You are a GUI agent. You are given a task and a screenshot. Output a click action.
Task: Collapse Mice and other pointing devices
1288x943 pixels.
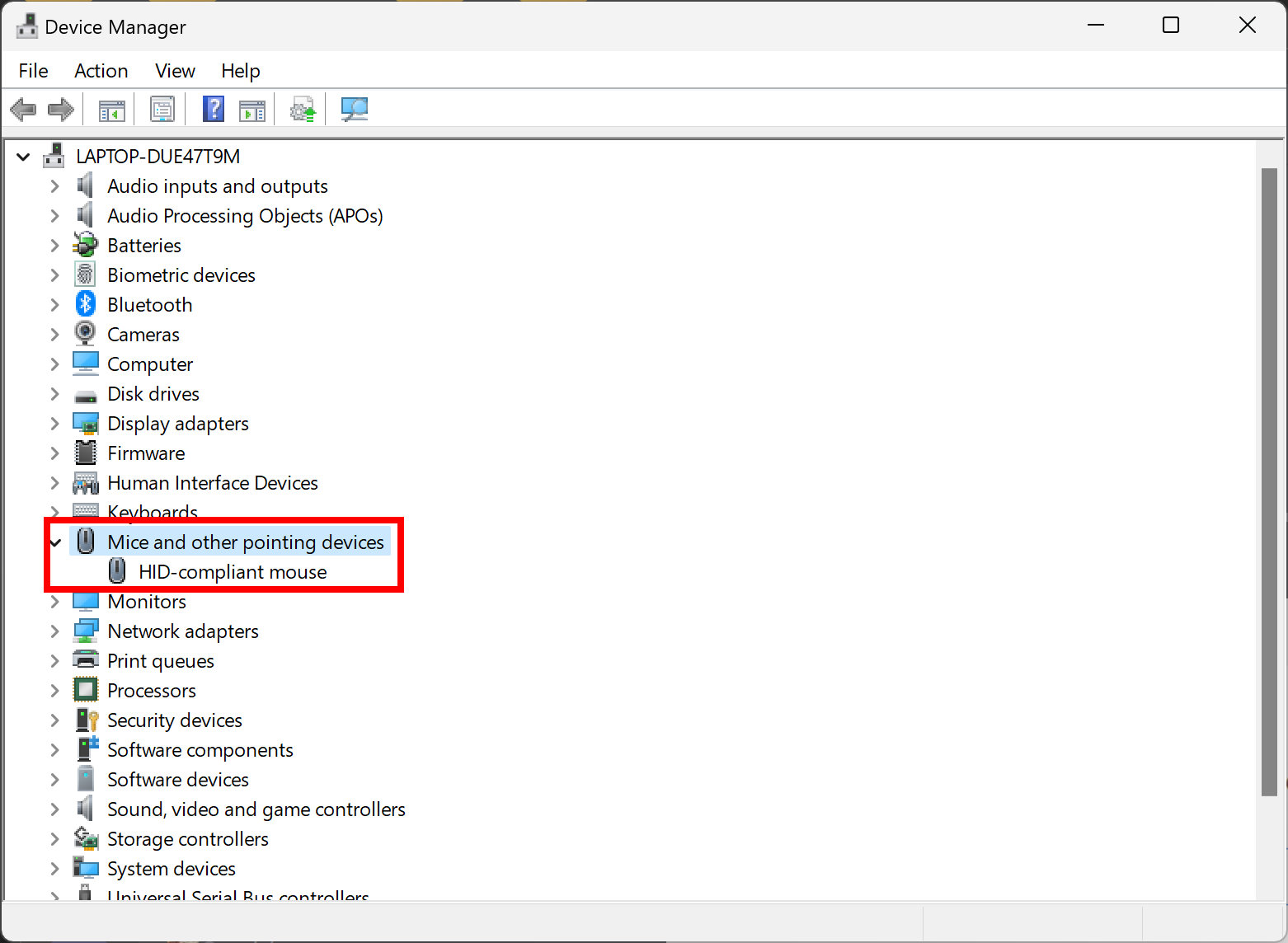point(55,542)
